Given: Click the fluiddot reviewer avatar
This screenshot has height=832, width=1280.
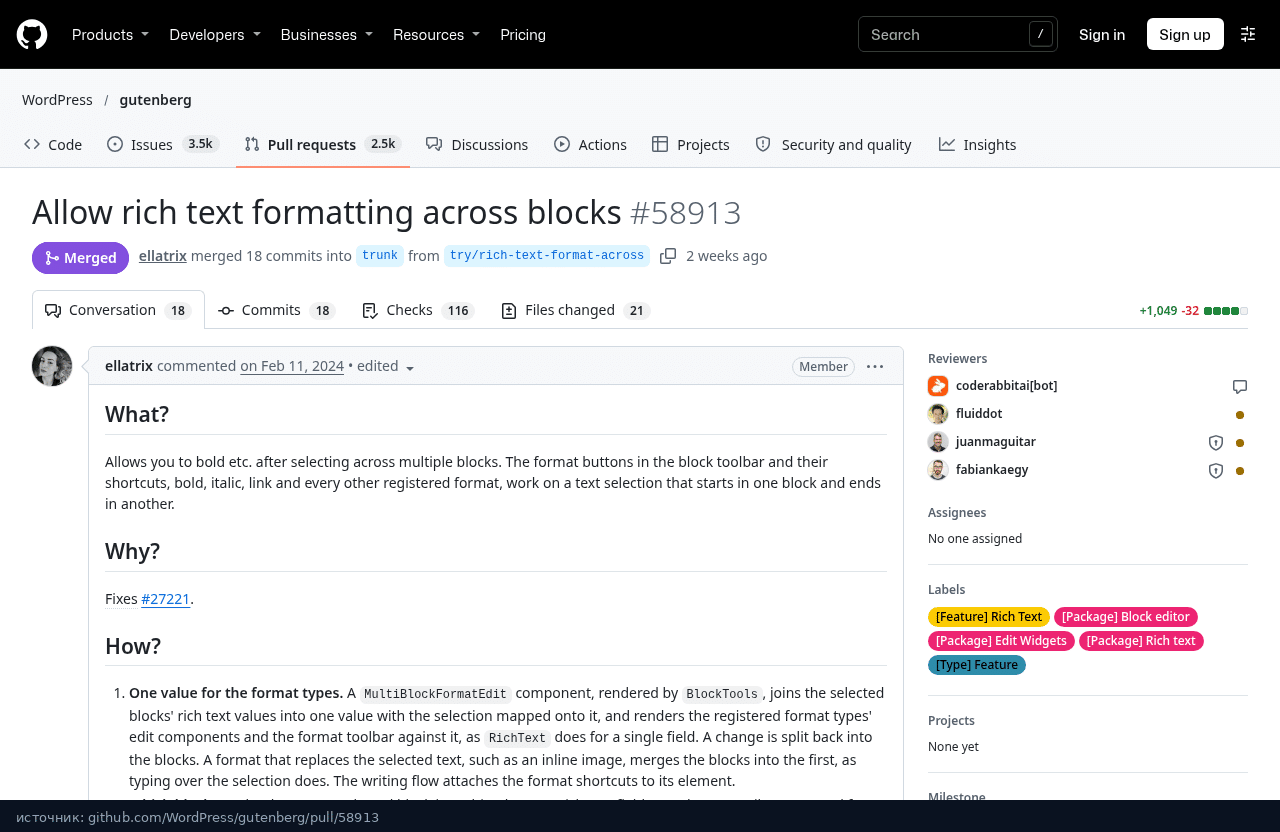Looking at the screenshot, I should 938,414.
